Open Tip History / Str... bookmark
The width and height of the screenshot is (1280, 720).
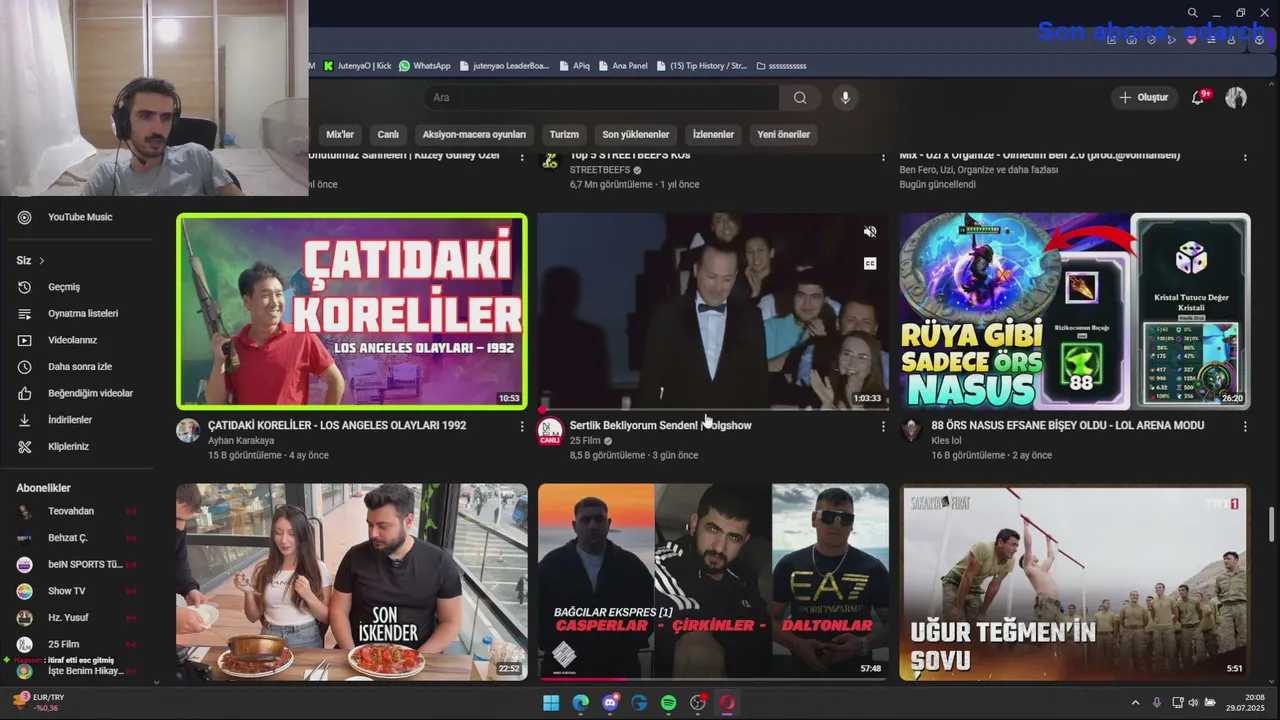(701, 66)
